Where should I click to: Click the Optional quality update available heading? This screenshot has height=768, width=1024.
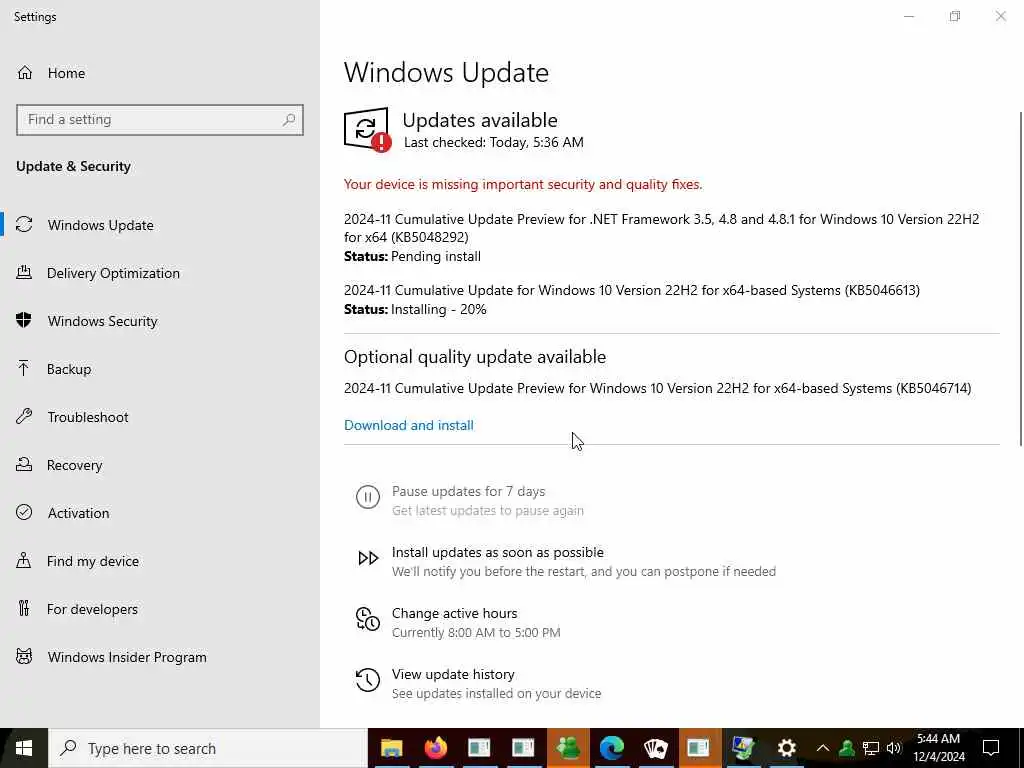475,357
